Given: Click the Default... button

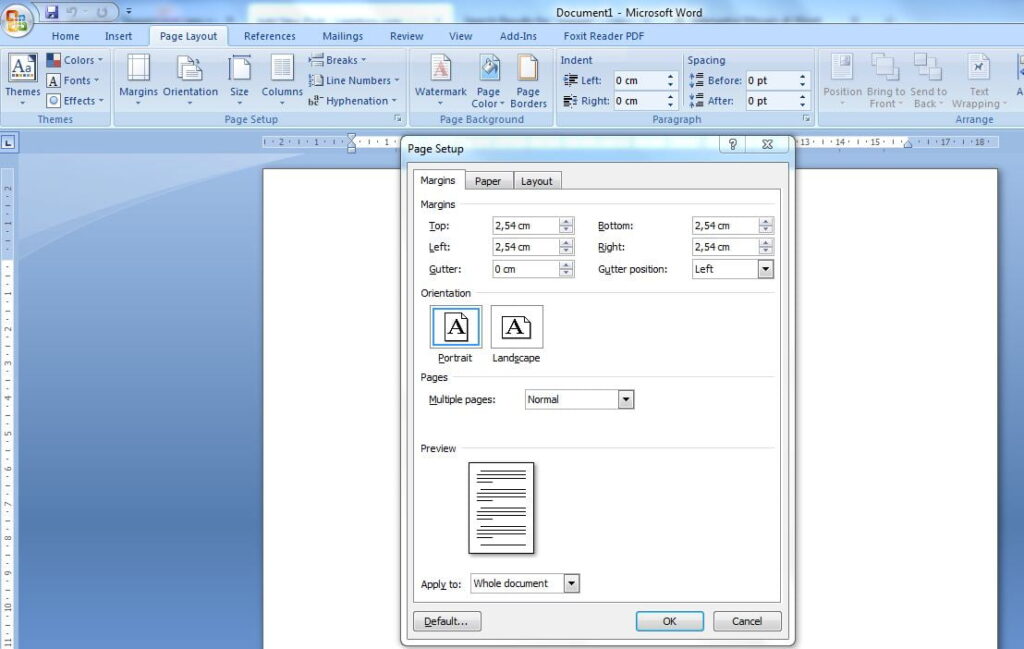Looking at the screenshot, I should click(447, 621).
